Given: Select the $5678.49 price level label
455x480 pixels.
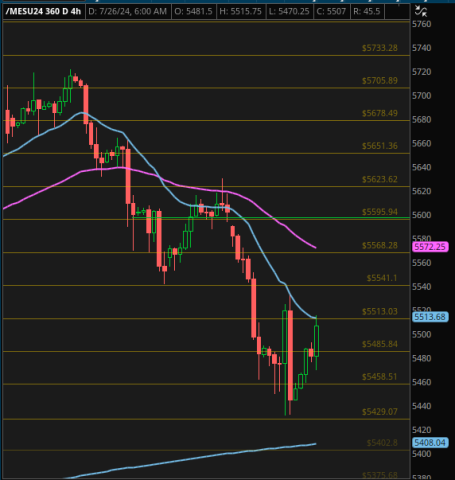Looking at the screenshot, I should (380, 113).
